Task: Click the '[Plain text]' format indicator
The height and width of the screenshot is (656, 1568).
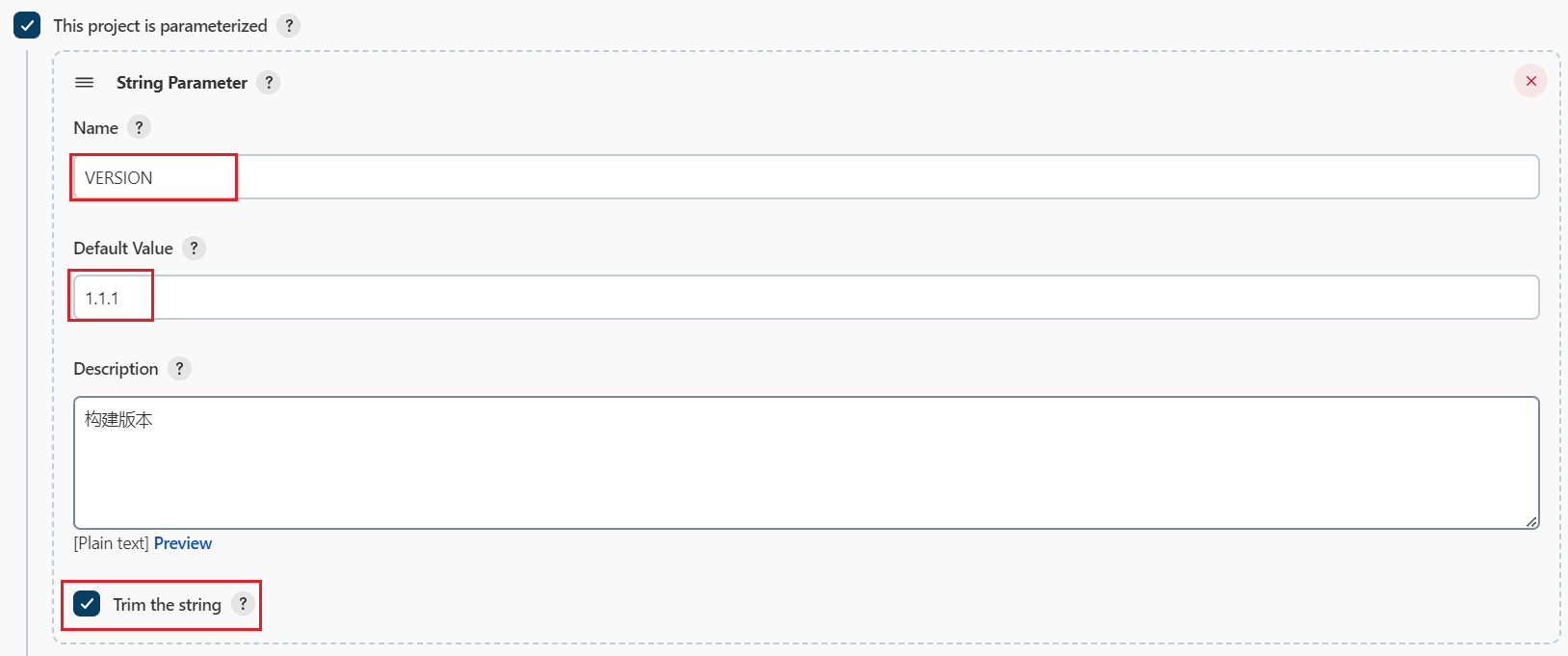Action: pos(111,543)
